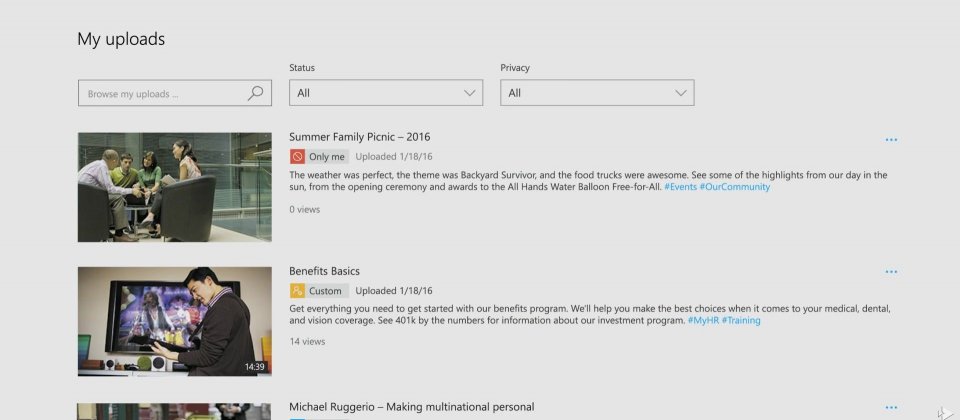Open Michael Ruggerio – Making multinational personal title
The image size is (960, 420).
pyautogui.click(x=411, y=407)
